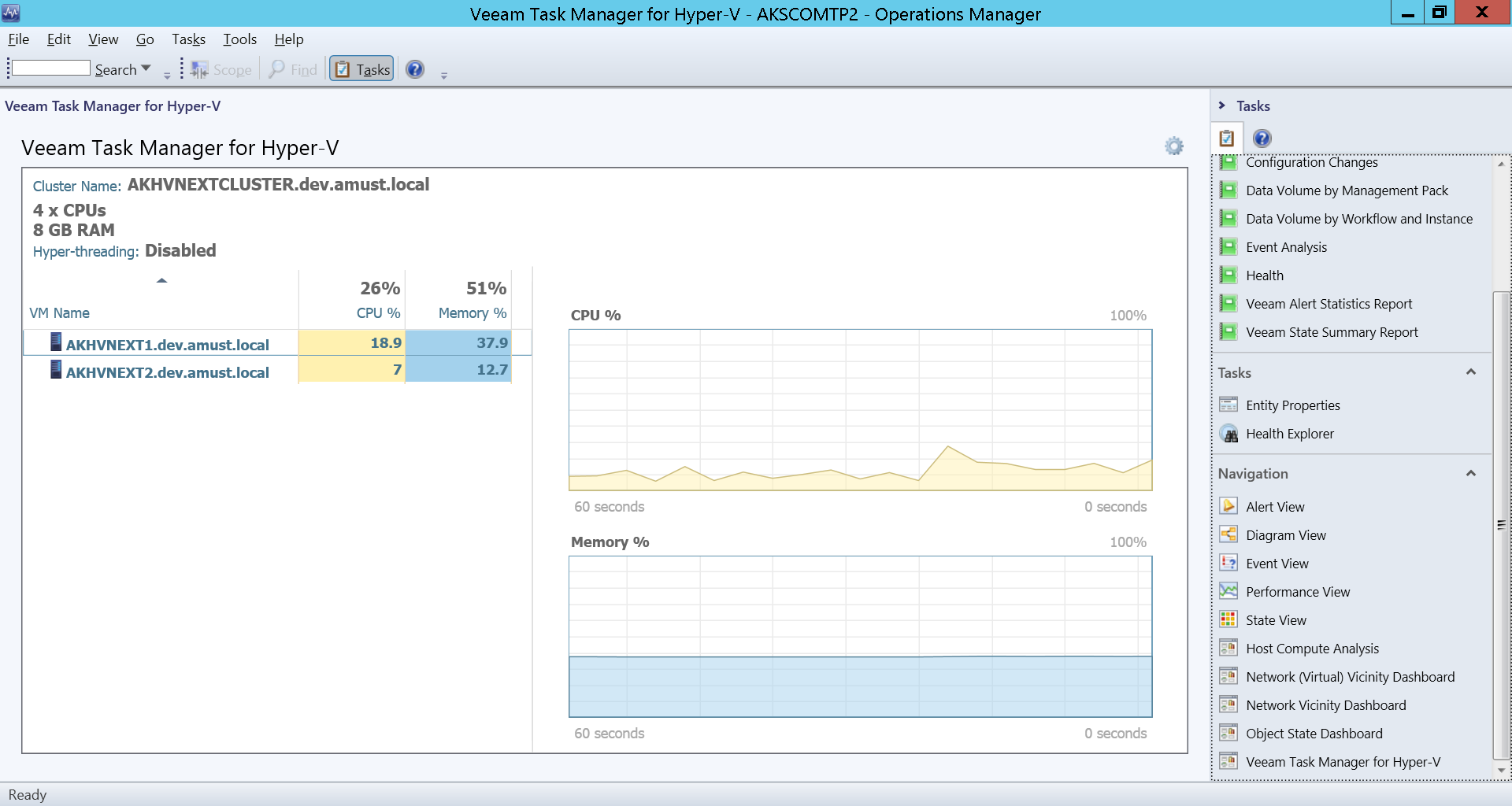The image size is (1512, 806).
Task: Click the Entity Properties icon
Action: tap(1228, 405)
